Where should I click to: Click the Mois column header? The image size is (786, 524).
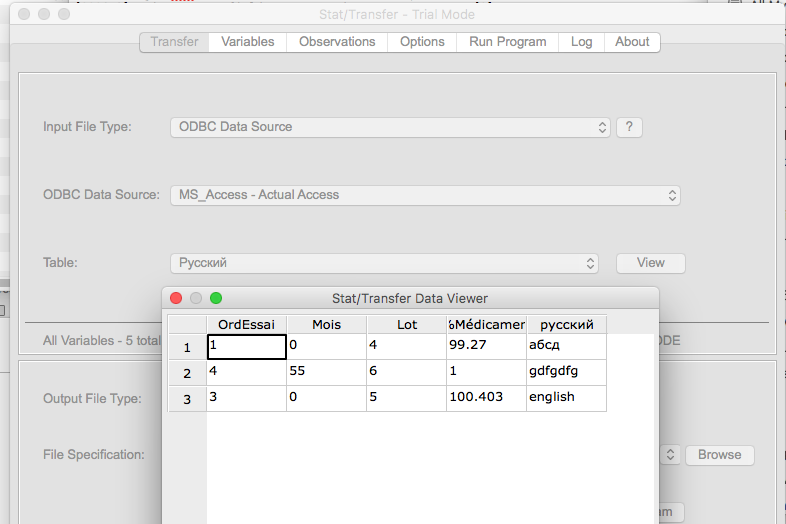point(326,324)
